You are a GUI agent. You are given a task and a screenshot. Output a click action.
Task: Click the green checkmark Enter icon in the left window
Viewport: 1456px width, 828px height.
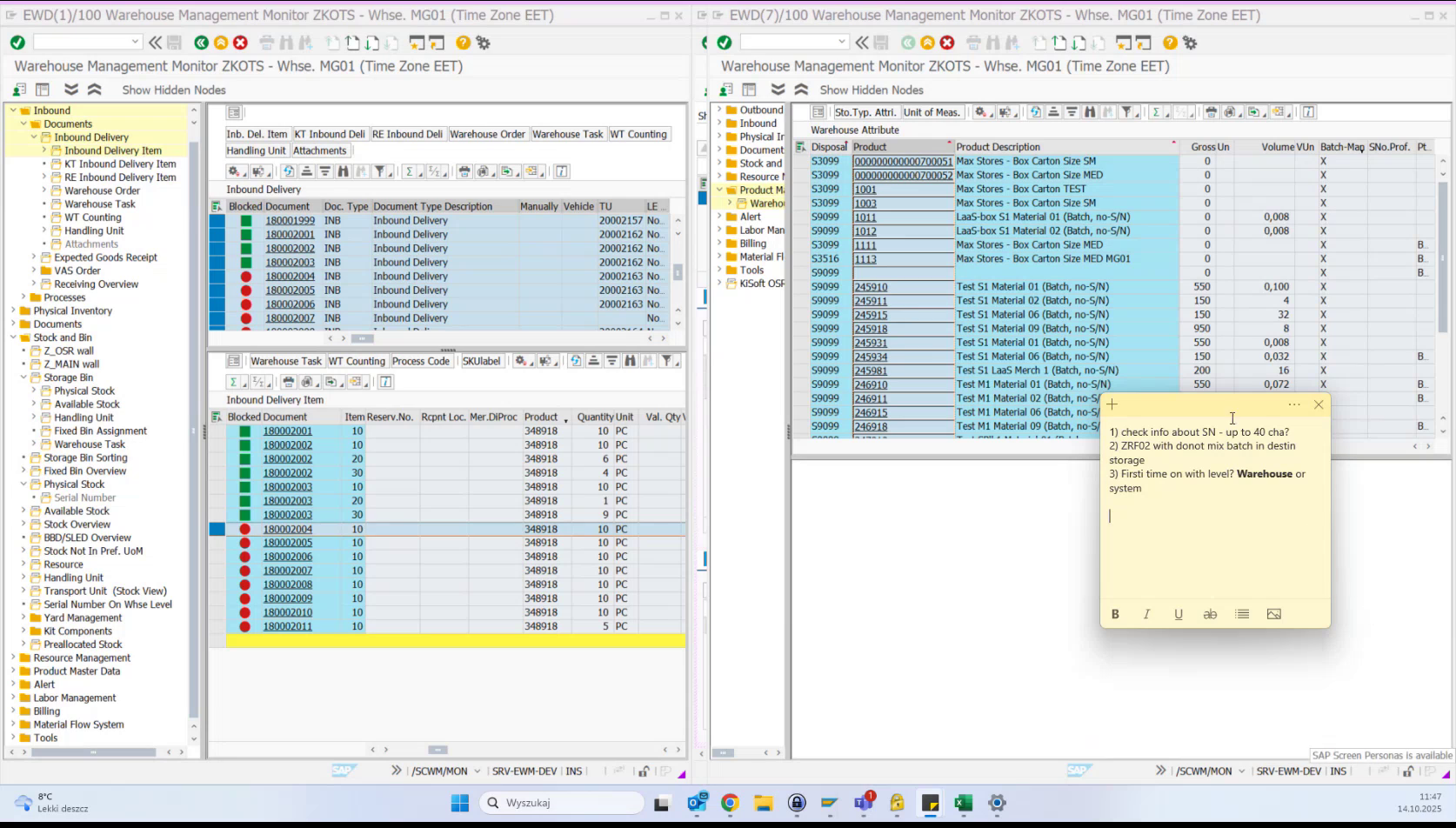coord(17,42)
